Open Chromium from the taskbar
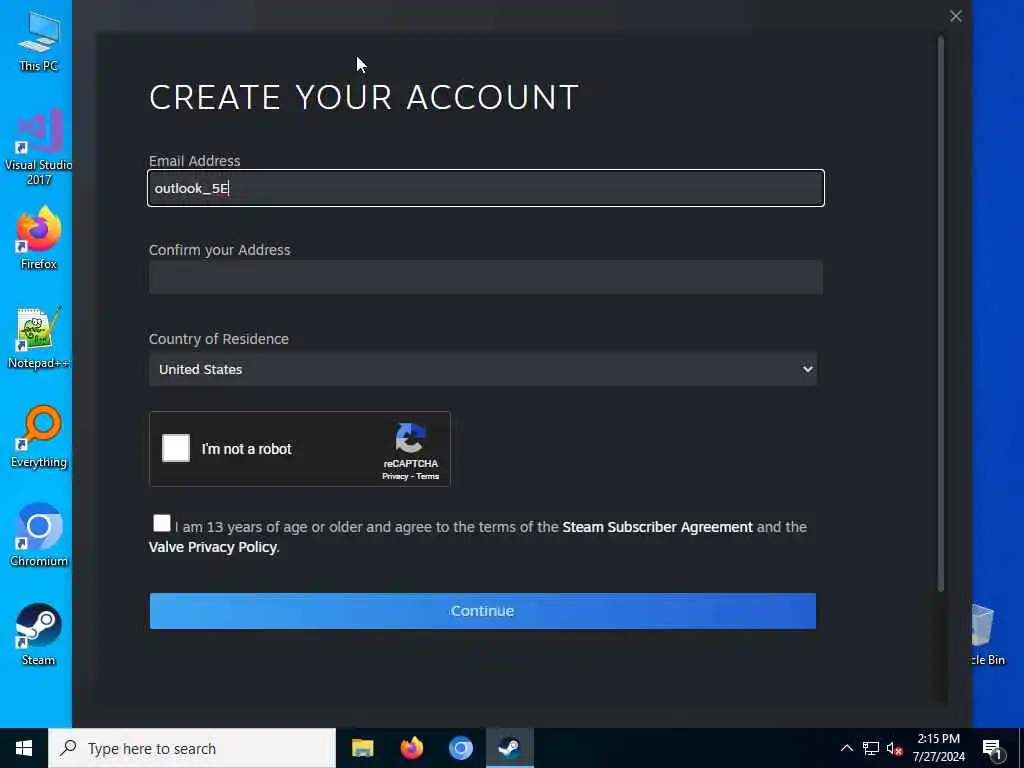Image resolution: width=1024 pixels, height=768 pixels. [x=460, y=748]
